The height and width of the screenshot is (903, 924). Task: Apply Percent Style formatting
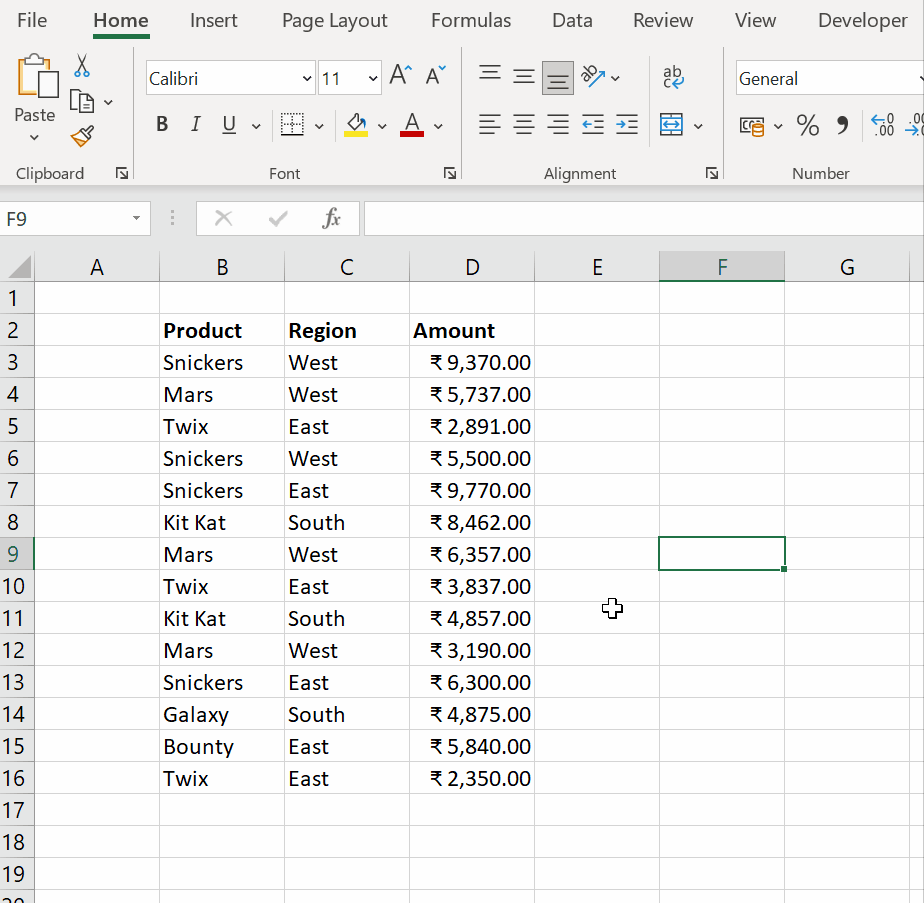pyautogui.click(x=807, y=125)
